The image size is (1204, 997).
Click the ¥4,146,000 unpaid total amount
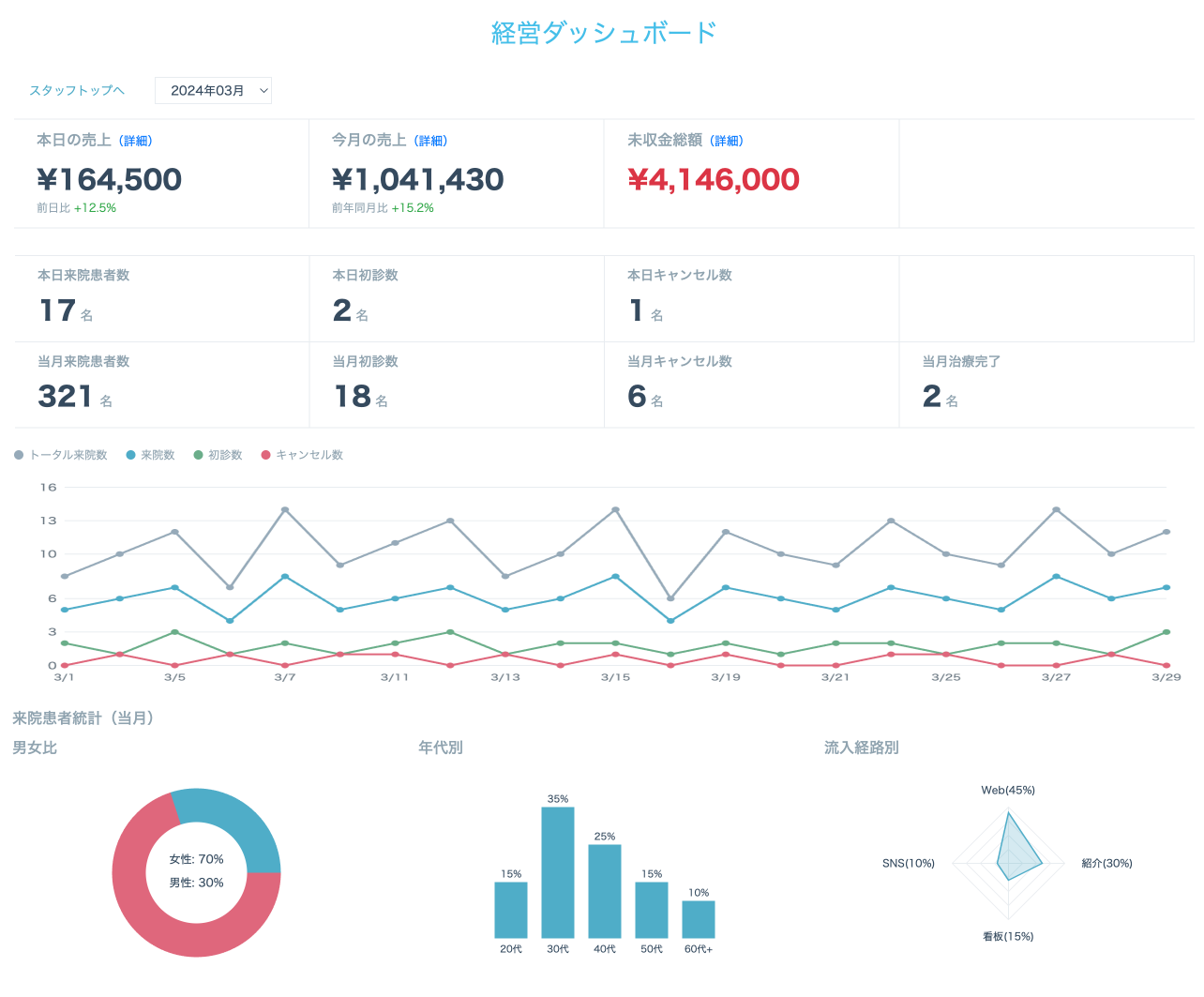coord(714,179)
